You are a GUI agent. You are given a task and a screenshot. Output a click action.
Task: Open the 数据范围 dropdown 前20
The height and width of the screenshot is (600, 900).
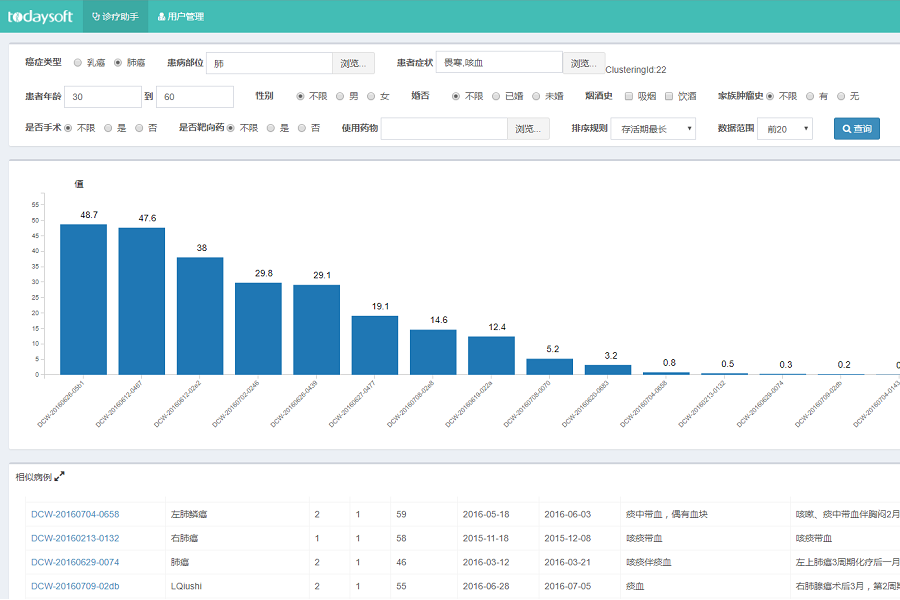[785, 129]
